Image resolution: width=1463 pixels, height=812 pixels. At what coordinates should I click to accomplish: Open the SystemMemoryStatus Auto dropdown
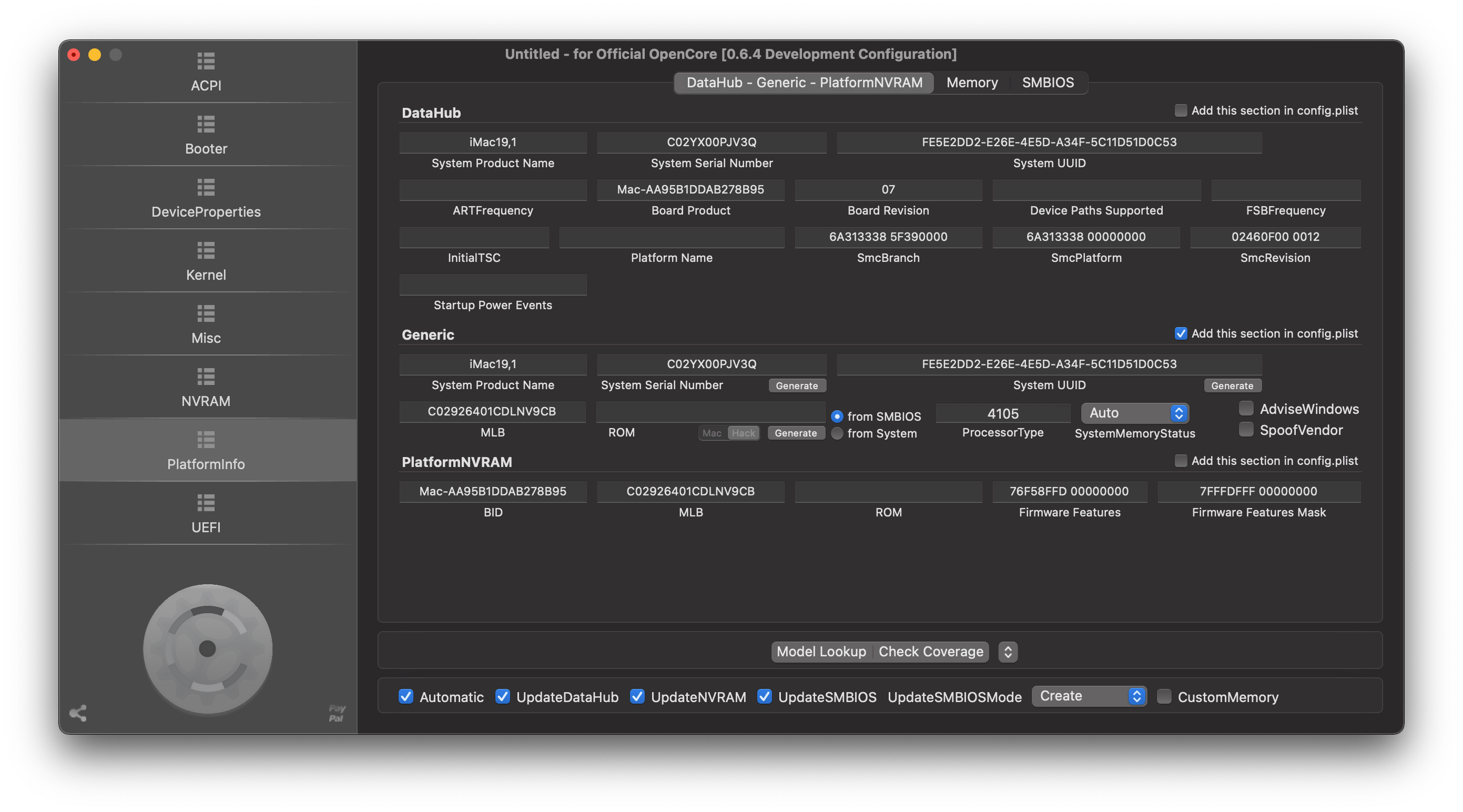(1134, 413)
